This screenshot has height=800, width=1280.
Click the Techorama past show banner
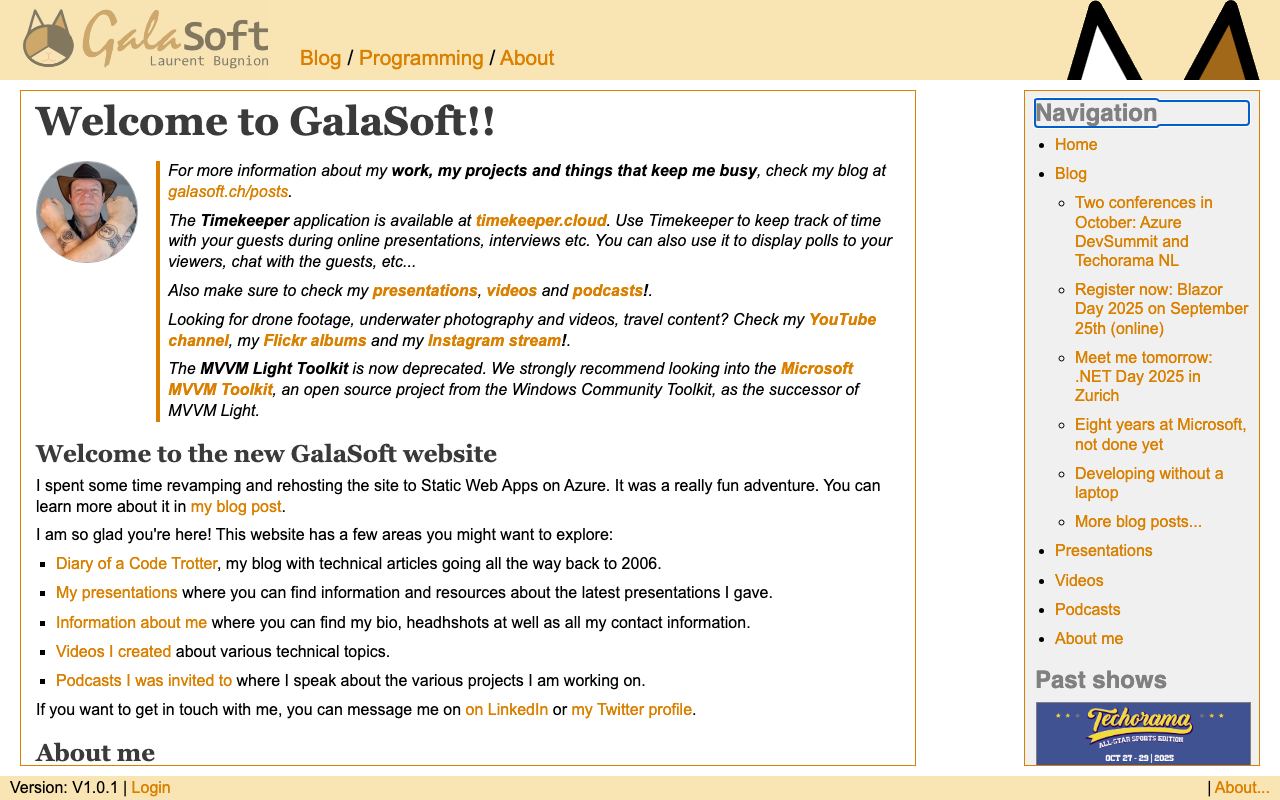(1143, 734)
